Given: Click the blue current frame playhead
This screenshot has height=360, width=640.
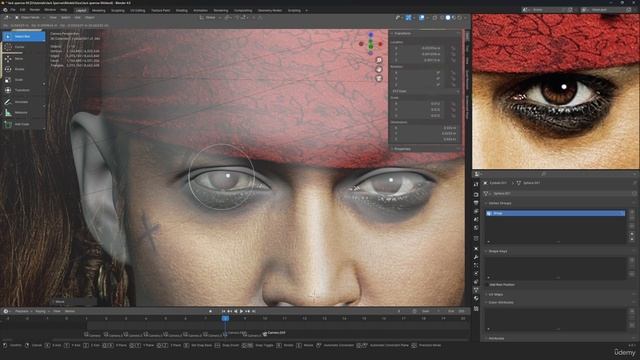Looking at the screenshot, I should tap(225, 318).
